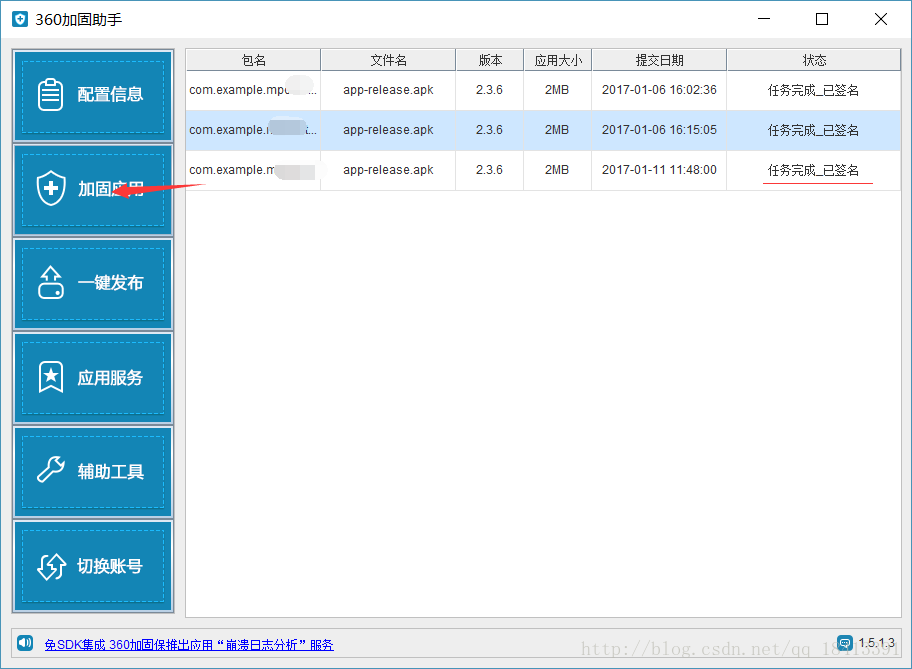Click the 一键发布 upload icon
The height and width of the screenshot is (669, 912).
click(x=51, y=283)
